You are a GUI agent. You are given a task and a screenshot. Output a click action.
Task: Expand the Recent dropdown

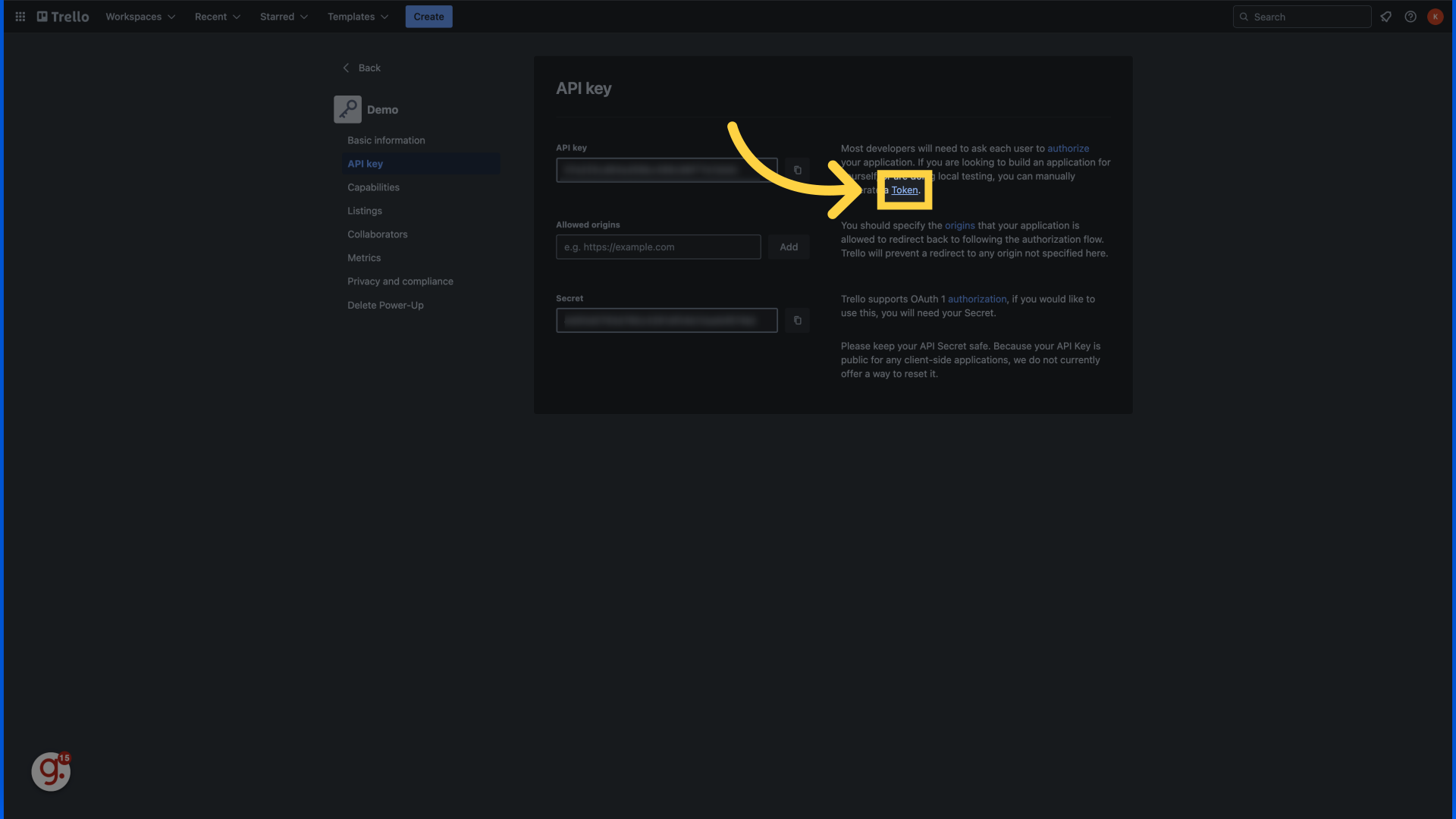tap(217, 17)
